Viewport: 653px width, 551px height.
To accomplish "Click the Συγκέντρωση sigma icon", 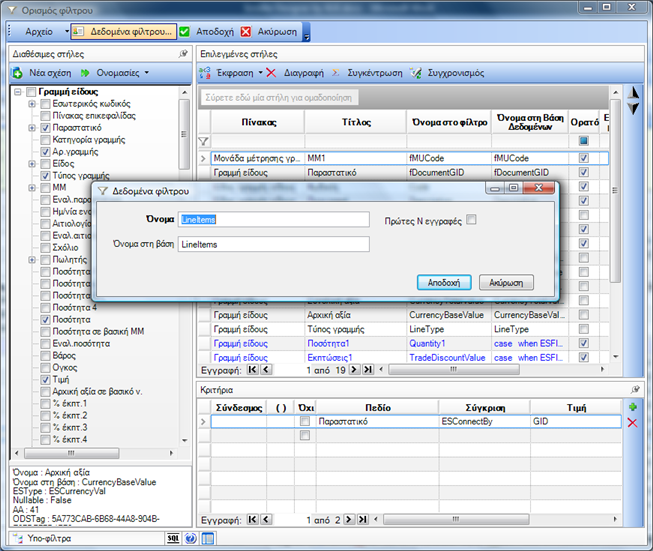I will tap(336, 73).
